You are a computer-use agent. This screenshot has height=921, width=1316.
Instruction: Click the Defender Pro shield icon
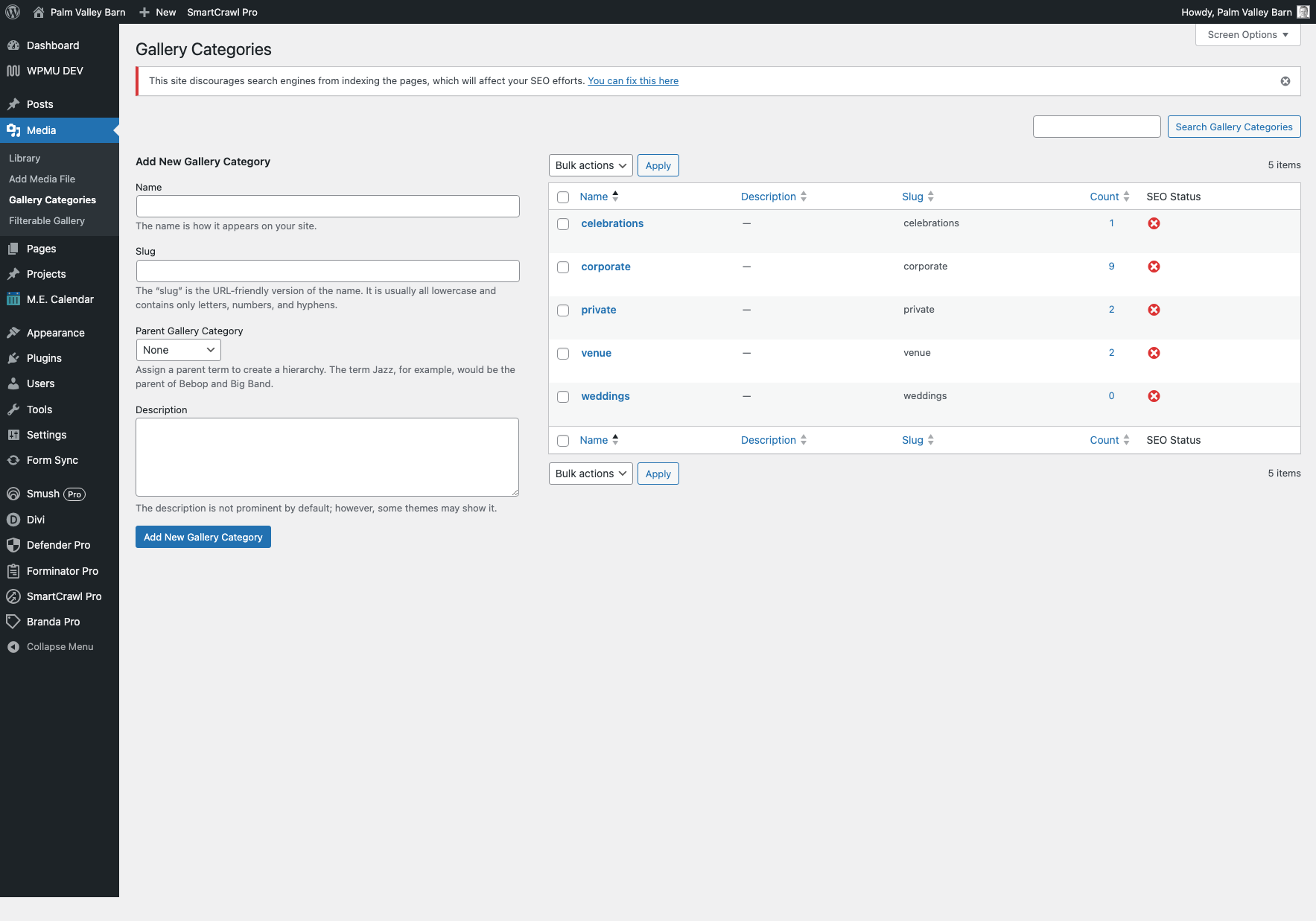(13, 545)
